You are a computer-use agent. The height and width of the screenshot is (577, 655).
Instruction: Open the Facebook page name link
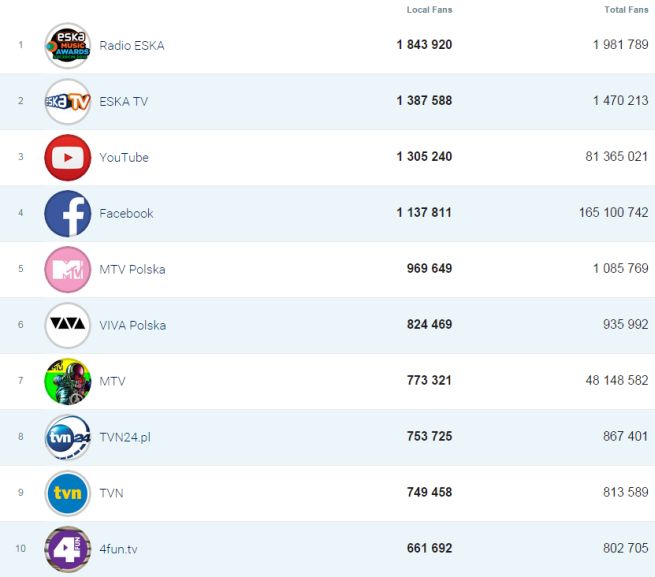(126, 213)
